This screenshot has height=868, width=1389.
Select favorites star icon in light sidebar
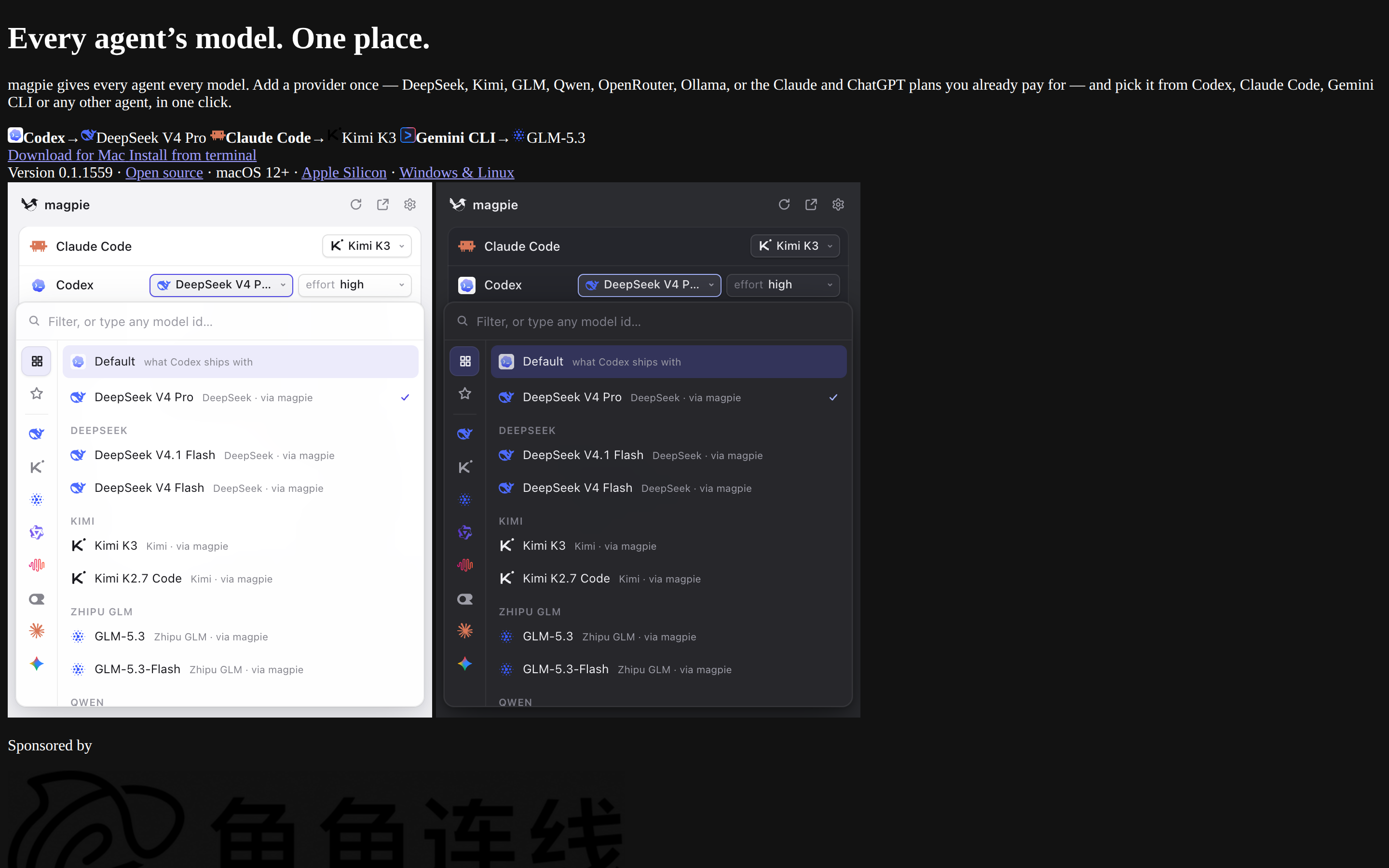37,394
